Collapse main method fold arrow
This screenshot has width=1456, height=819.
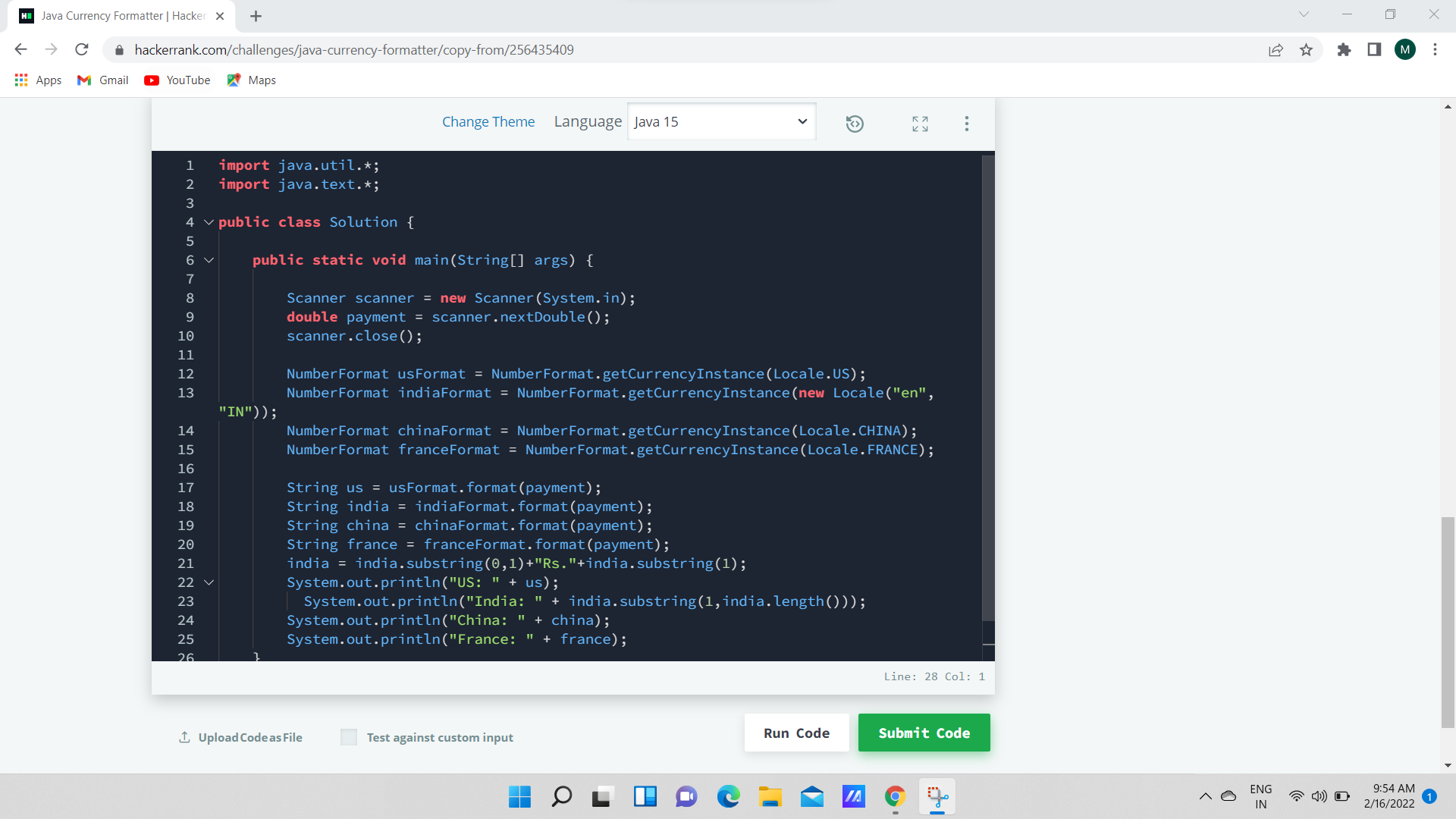209,260
